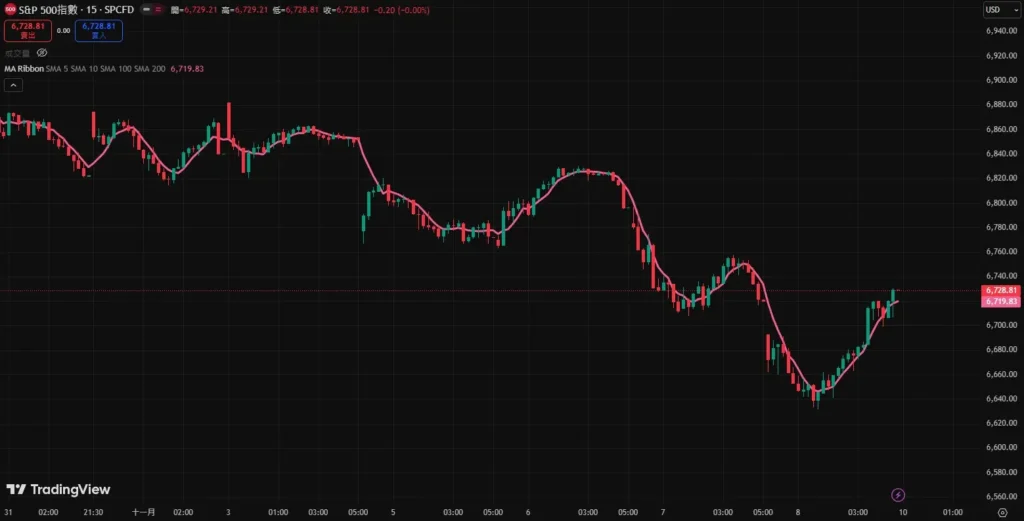Click the 十一月 date label on time axis
Screen dimensions: 1024x521
pos(143,512)
